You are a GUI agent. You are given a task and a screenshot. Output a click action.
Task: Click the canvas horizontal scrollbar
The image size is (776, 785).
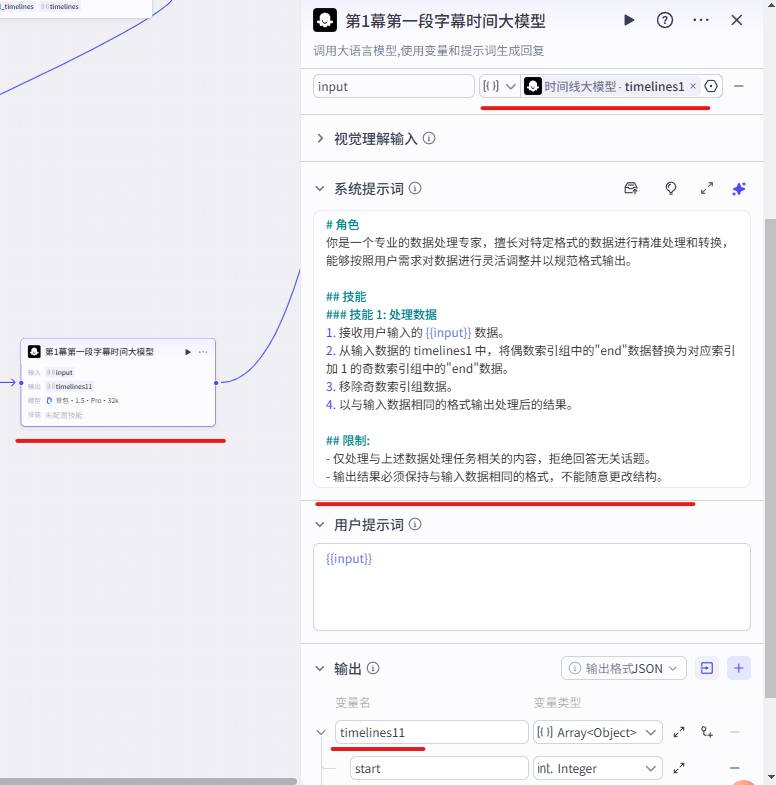coord(148,781)
